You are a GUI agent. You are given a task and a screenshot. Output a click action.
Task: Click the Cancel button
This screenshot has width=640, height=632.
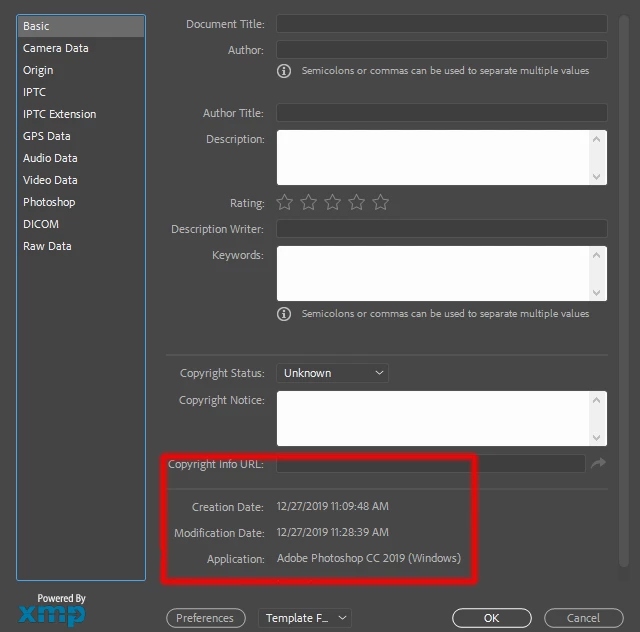(x=584, y=618)
